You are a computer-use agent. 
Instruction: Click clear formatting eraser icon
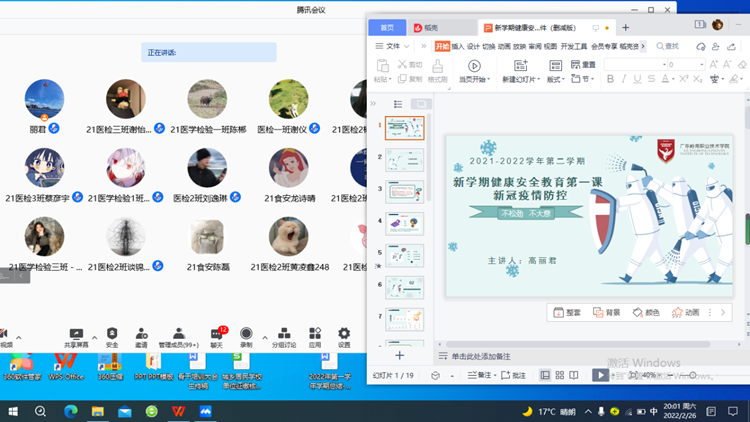click(x=742, y=65)
